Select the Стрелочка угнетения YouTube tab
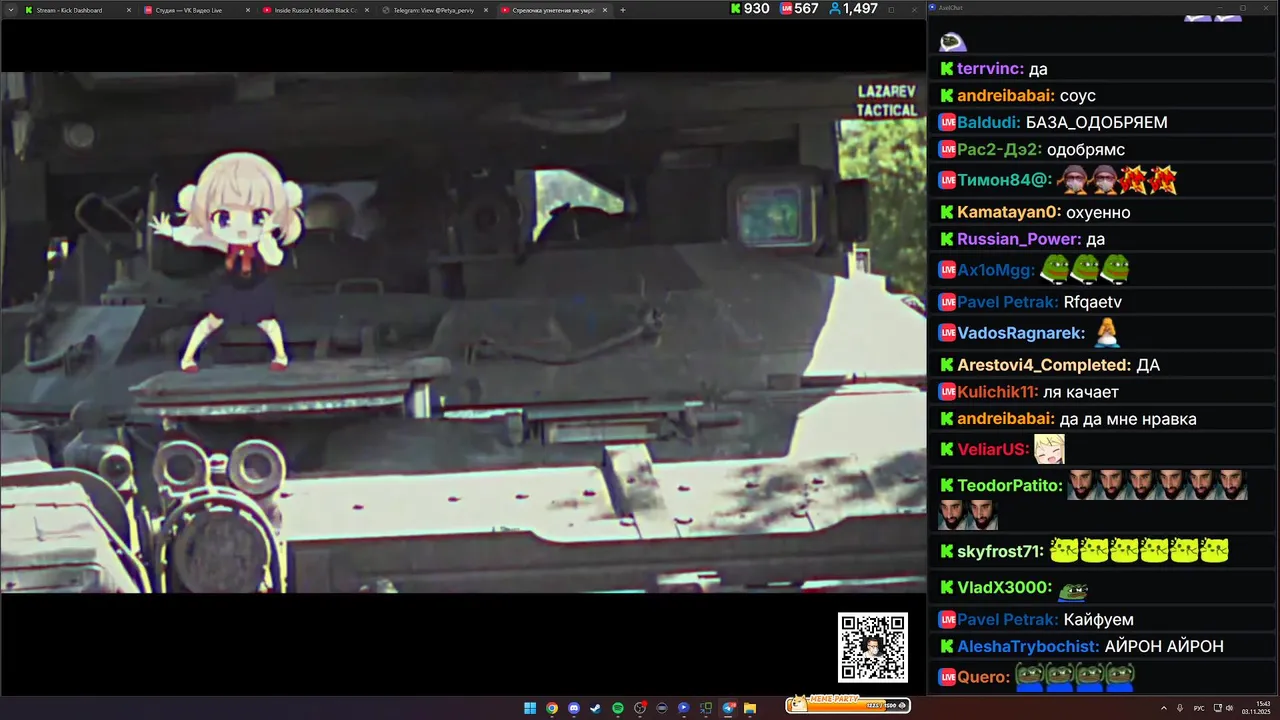Viewport: 1280px width, 720px height. point(553,10)
